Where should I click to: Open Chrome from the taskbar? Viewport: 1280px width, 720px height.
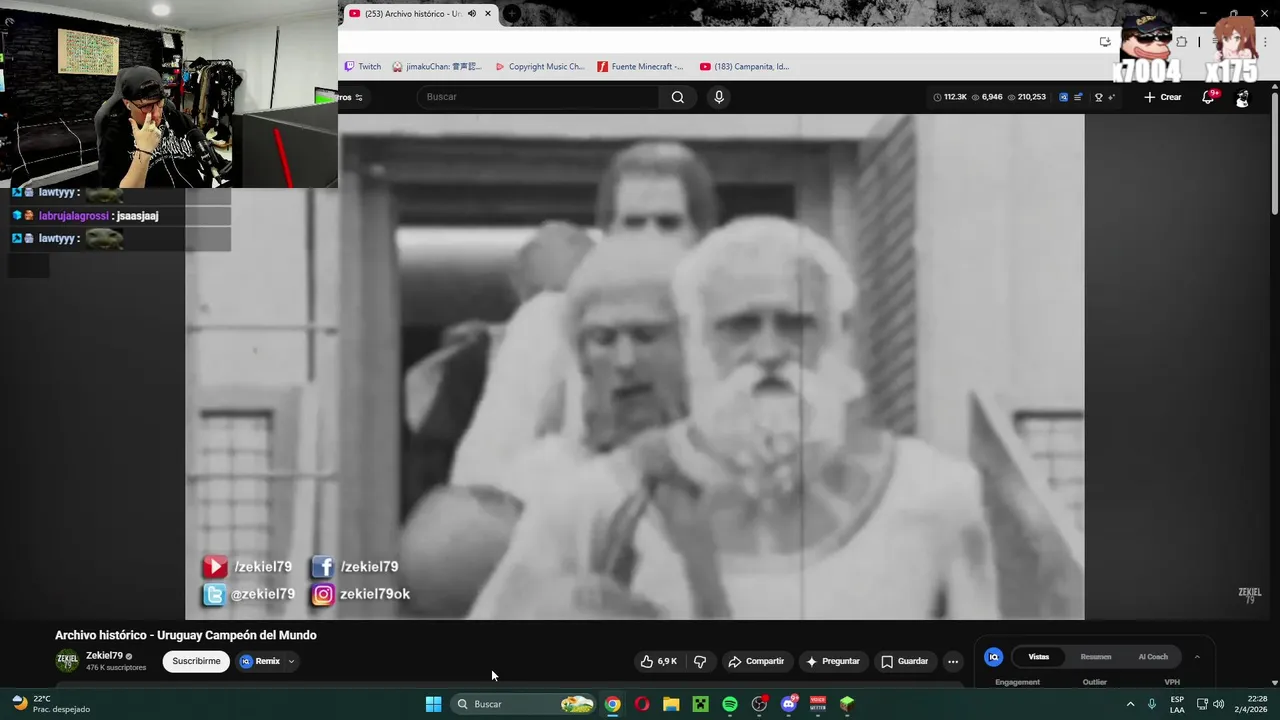[612, 704]
